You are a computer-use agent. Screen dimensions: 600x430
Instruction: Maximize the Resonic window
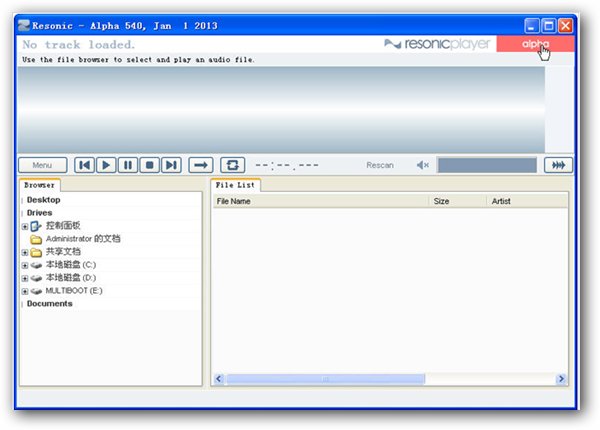coord(549,26)
